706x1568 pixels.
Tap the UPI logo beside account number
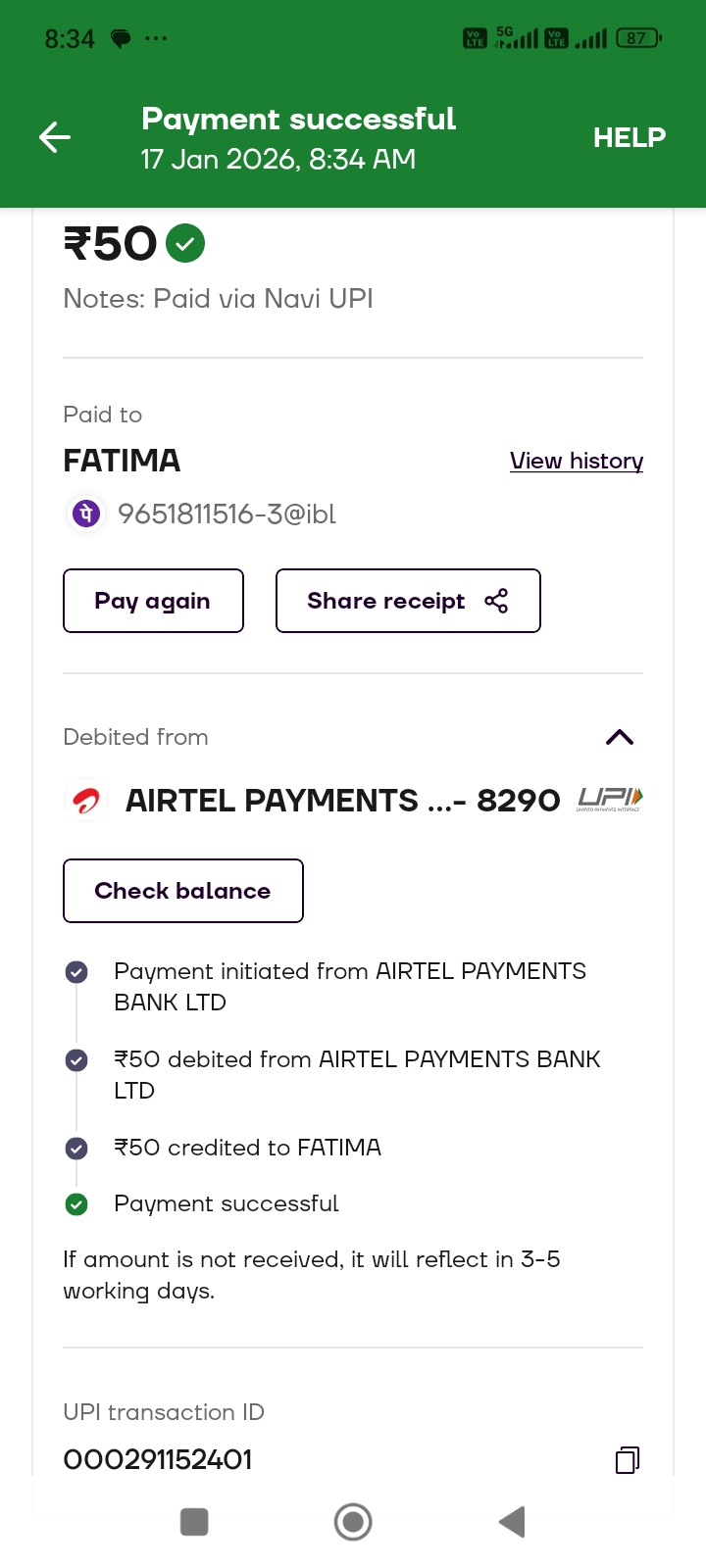[610, 800]
